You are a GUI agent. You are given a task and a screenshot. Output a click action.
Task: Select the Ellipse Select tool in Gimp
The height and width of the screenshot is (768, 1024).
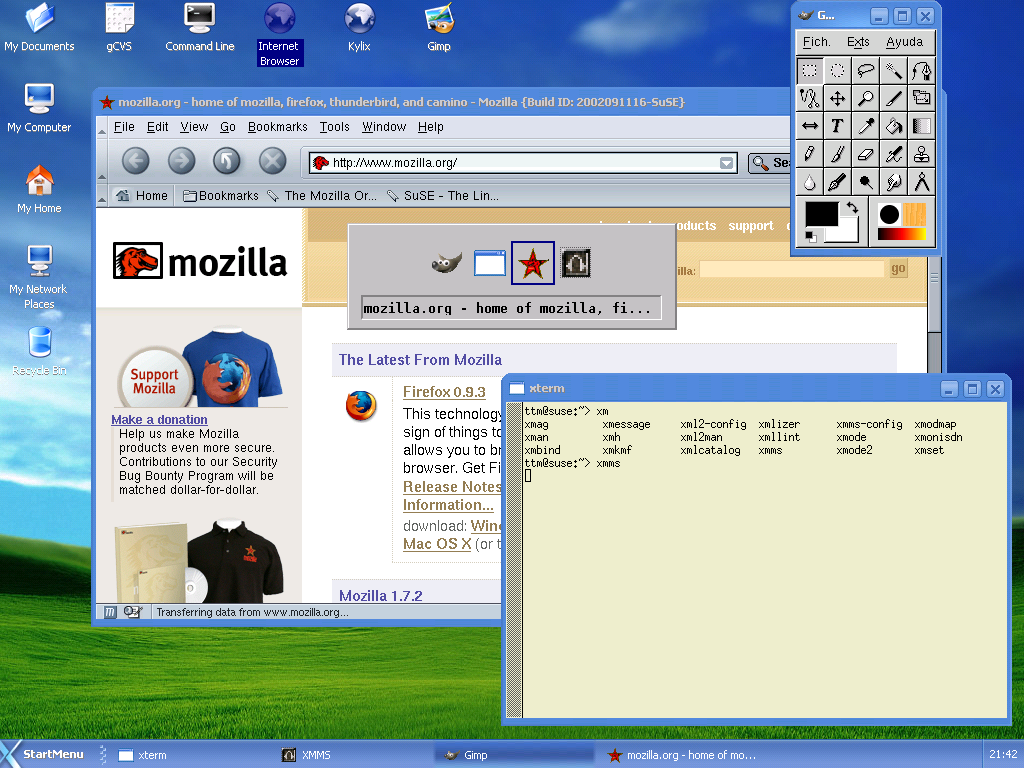838,71
